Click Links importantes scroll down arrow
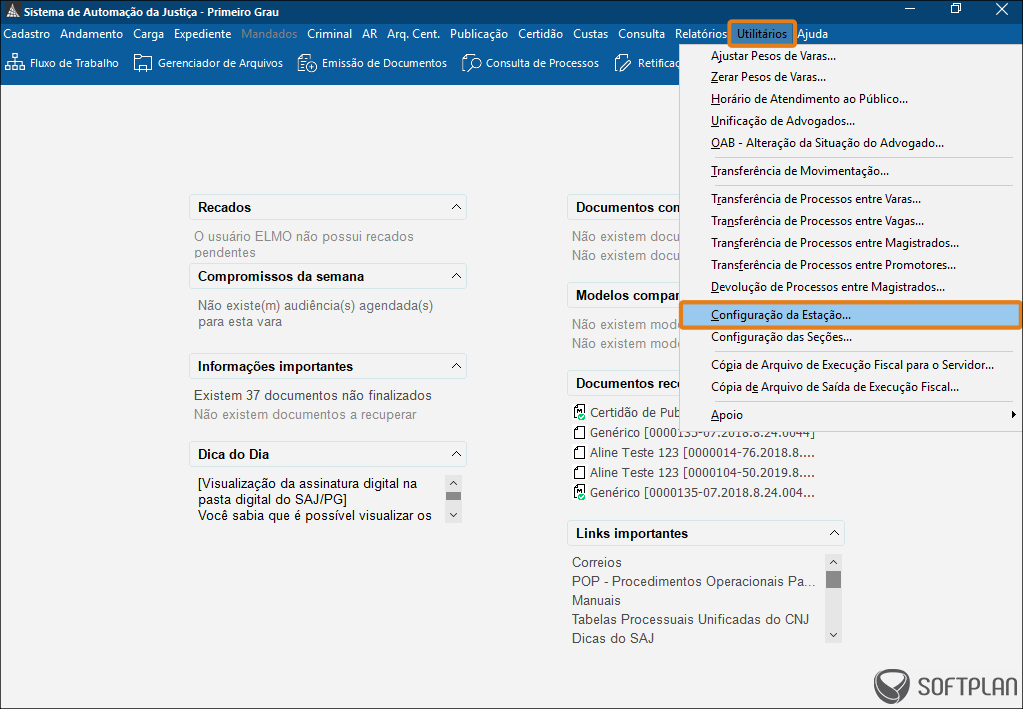Screen dimensions: 1023x709 pos(833,635)
